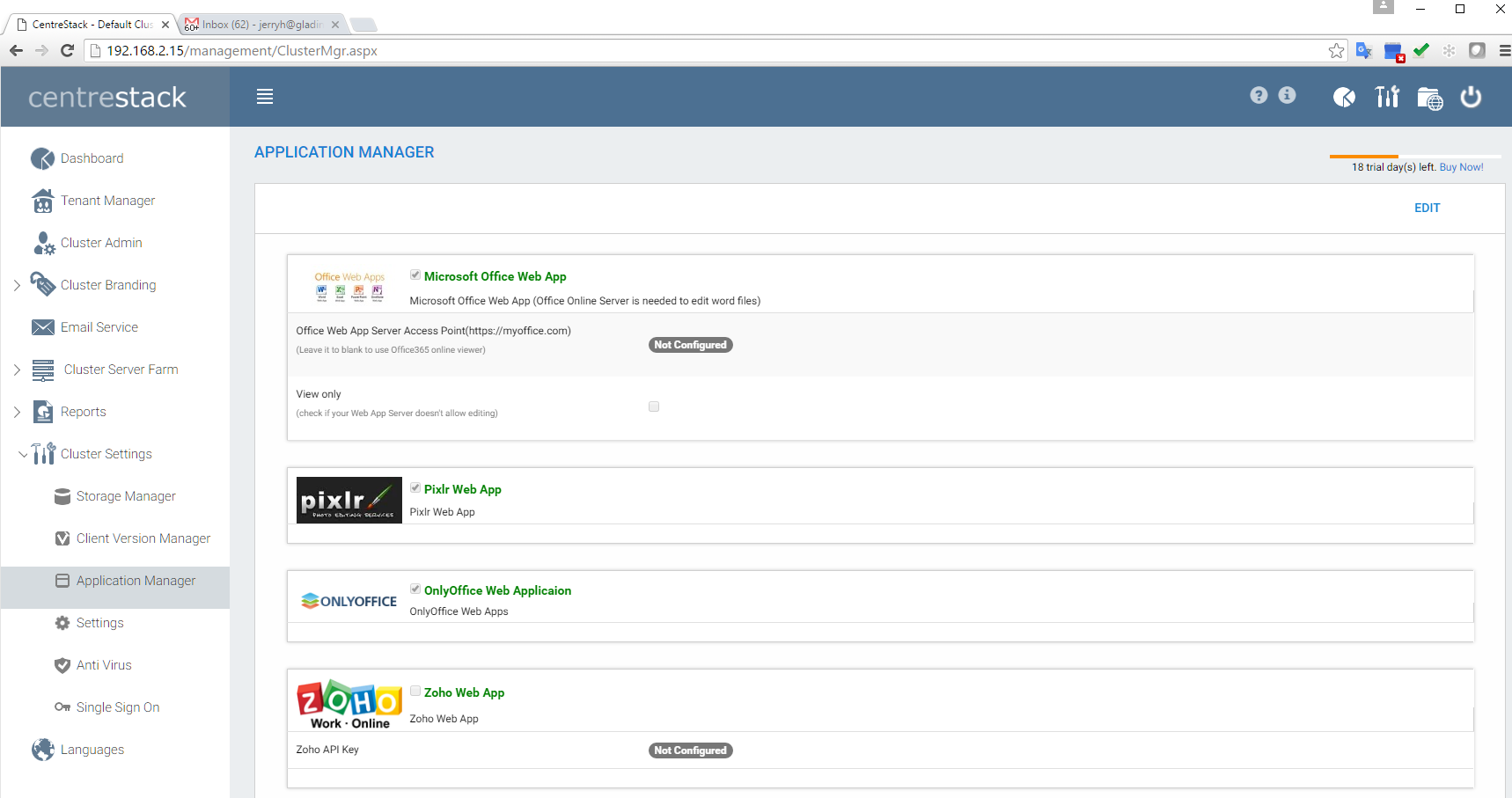
Task: Open Anti Virus menu item
Action: pos(104,665)
